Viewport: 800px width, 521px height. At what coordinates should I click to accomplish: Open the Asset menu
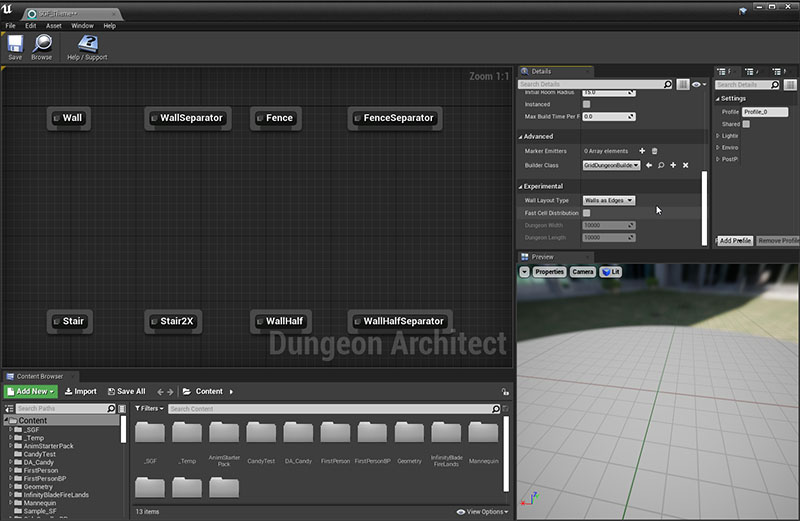coord(54,26)
